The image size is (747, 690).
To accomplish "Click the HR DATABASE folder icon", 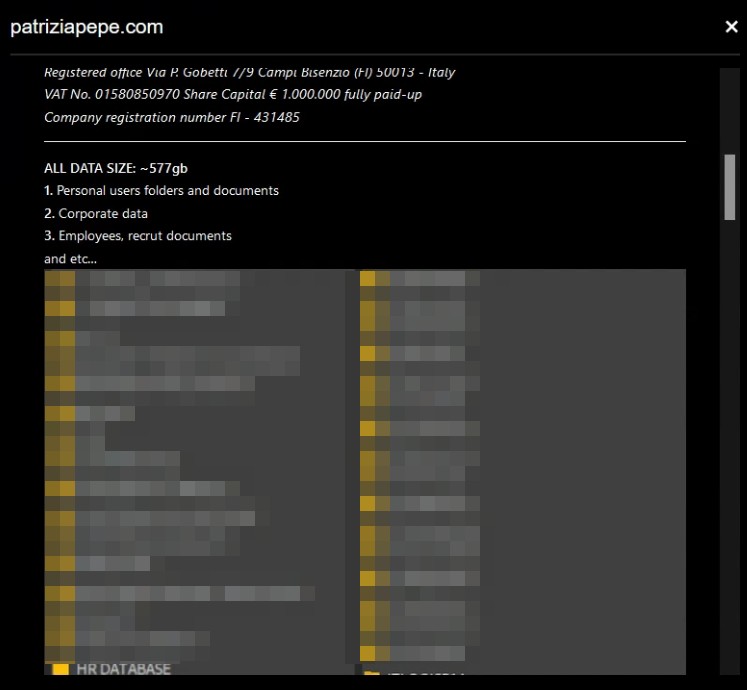I will 60,669.
